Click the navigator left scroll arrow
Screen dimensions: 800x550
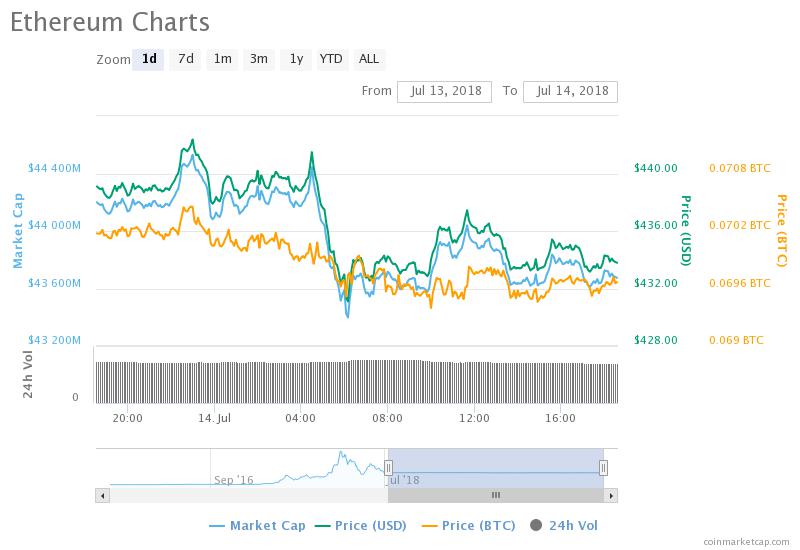pos(103,495)
